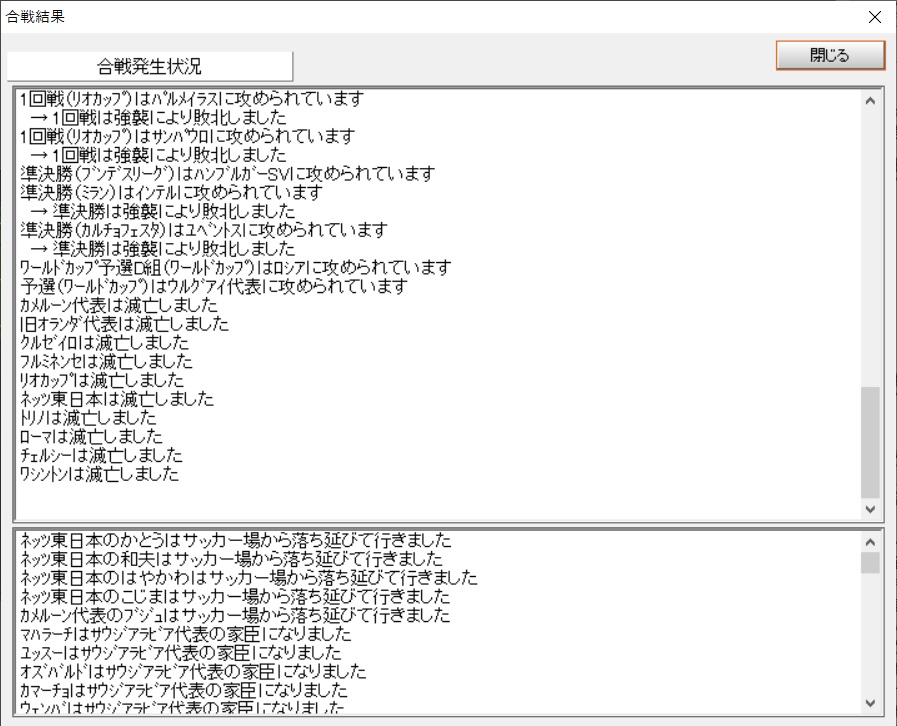This screenshot has height=726, width=897.
Task: Click the チェルシーは滅亡しました line
Action: click(101, 456)
